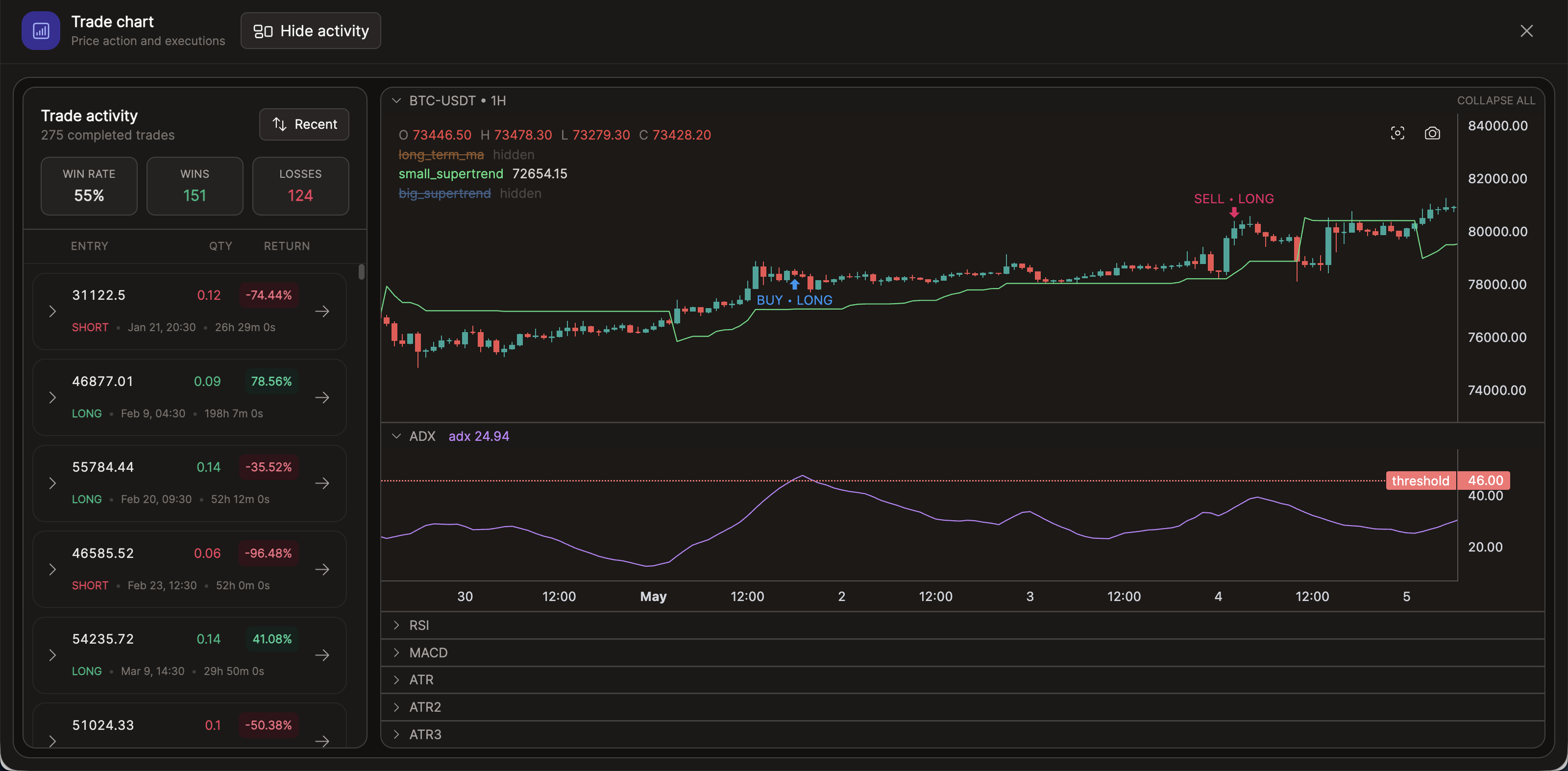Open trade 31122.5 using arrow icon

click(x=322, y=311)
